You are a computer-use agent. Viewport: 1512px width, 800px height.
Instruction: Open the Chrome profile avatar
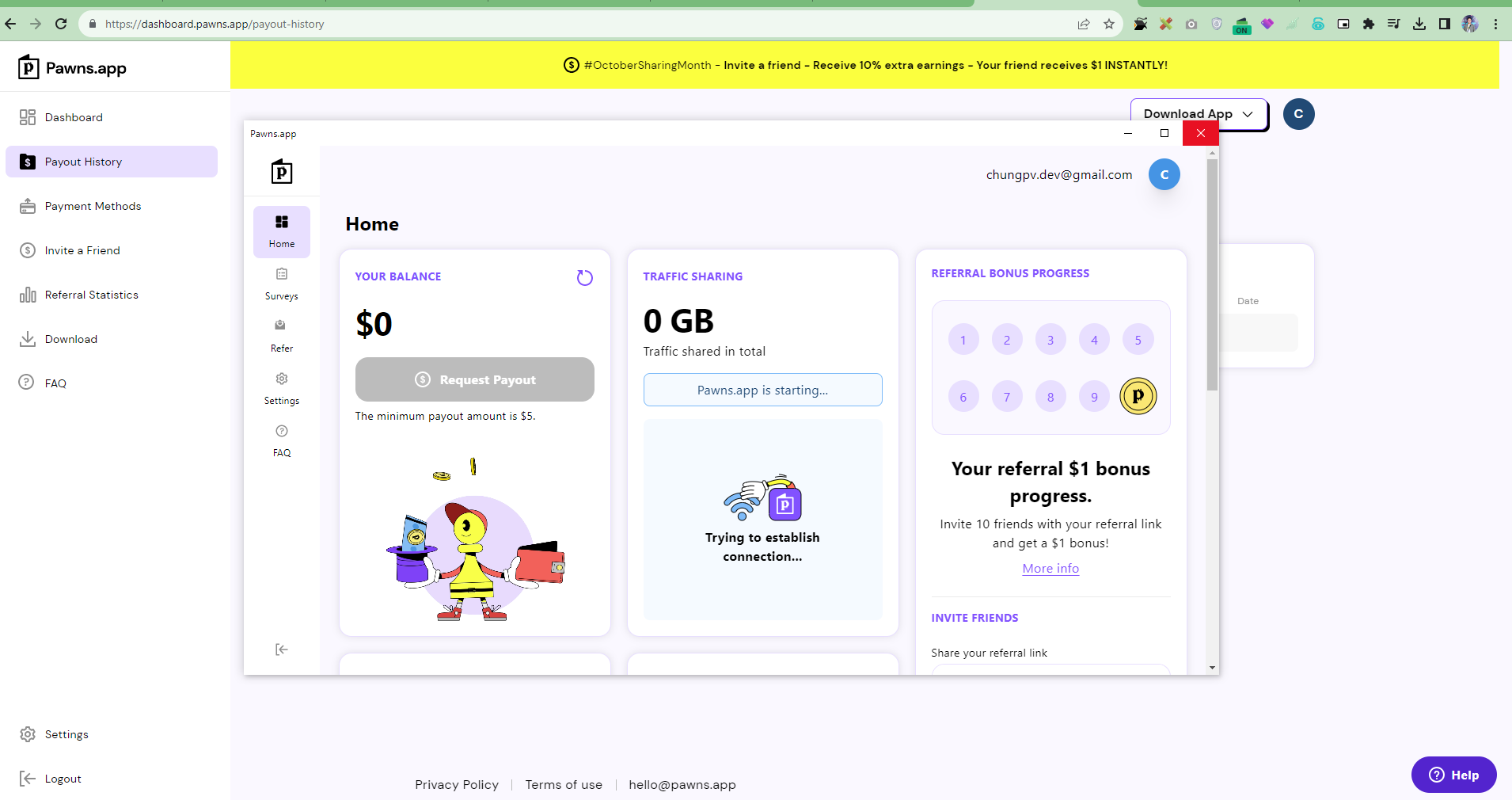coord(1470,24)
